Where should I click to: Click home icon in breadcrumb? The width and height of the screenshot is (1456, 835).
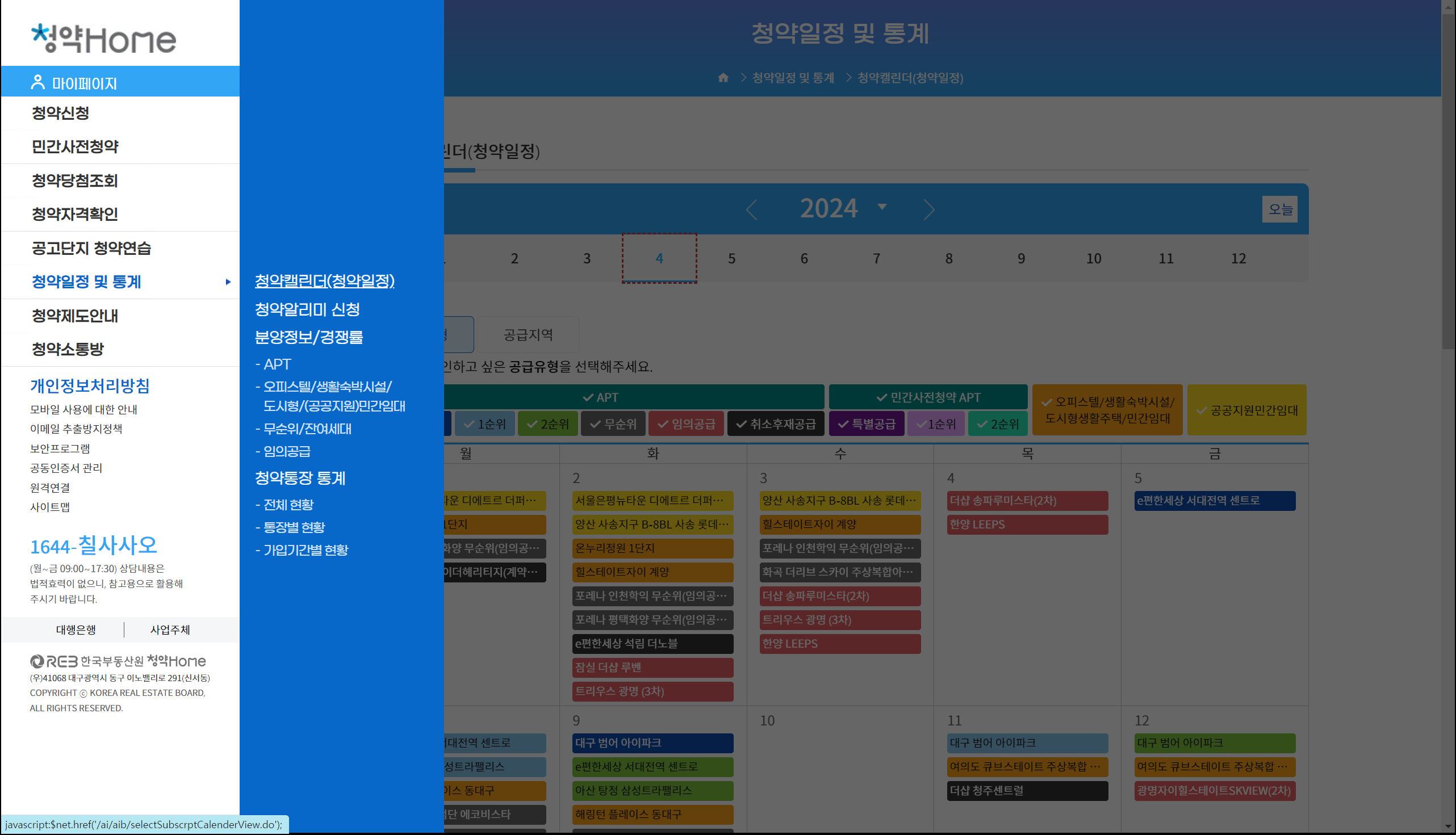723,77
